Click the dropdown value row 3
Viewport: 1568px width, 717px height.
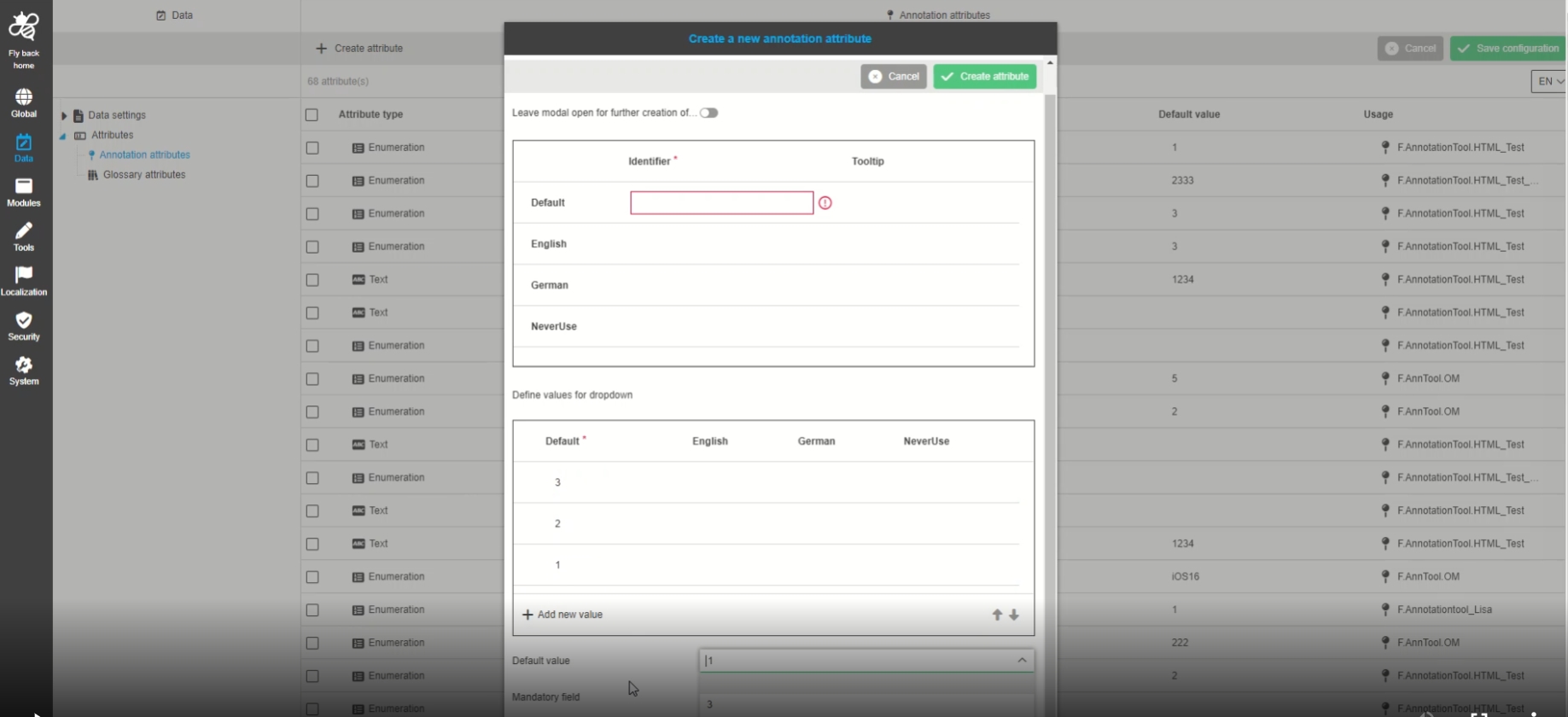click(767, 483)
